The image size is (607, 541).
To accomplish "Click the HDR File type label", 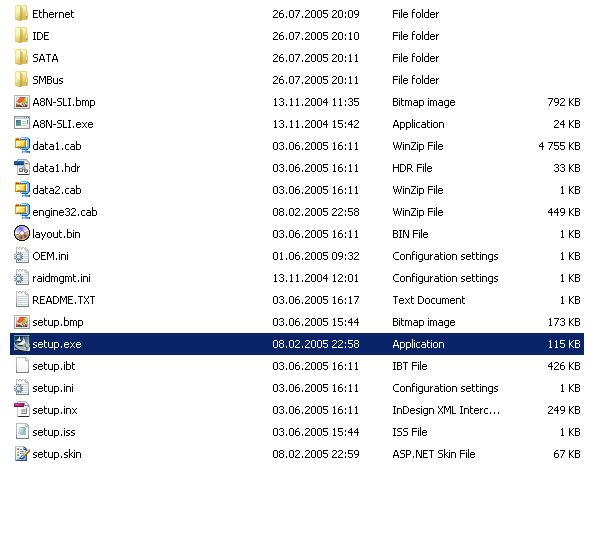I will [412, 168].
